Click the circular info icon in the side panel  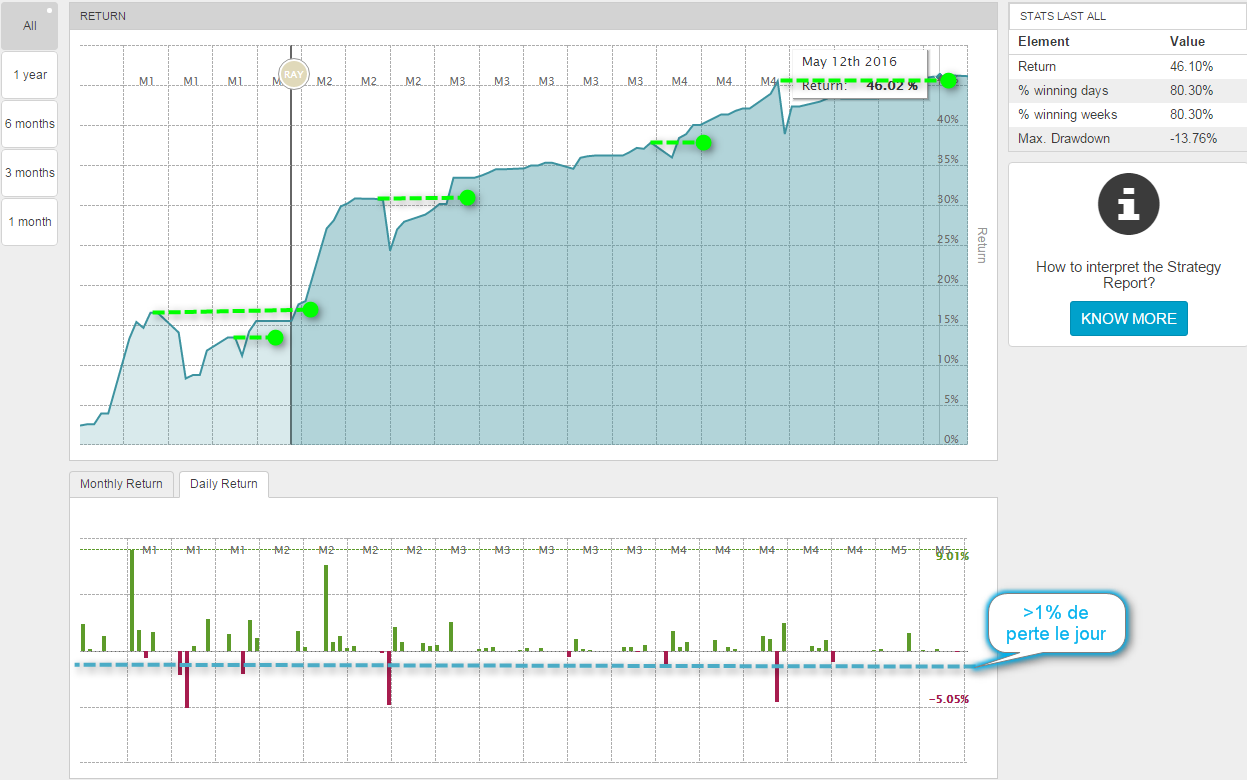tap(1128, 204)
